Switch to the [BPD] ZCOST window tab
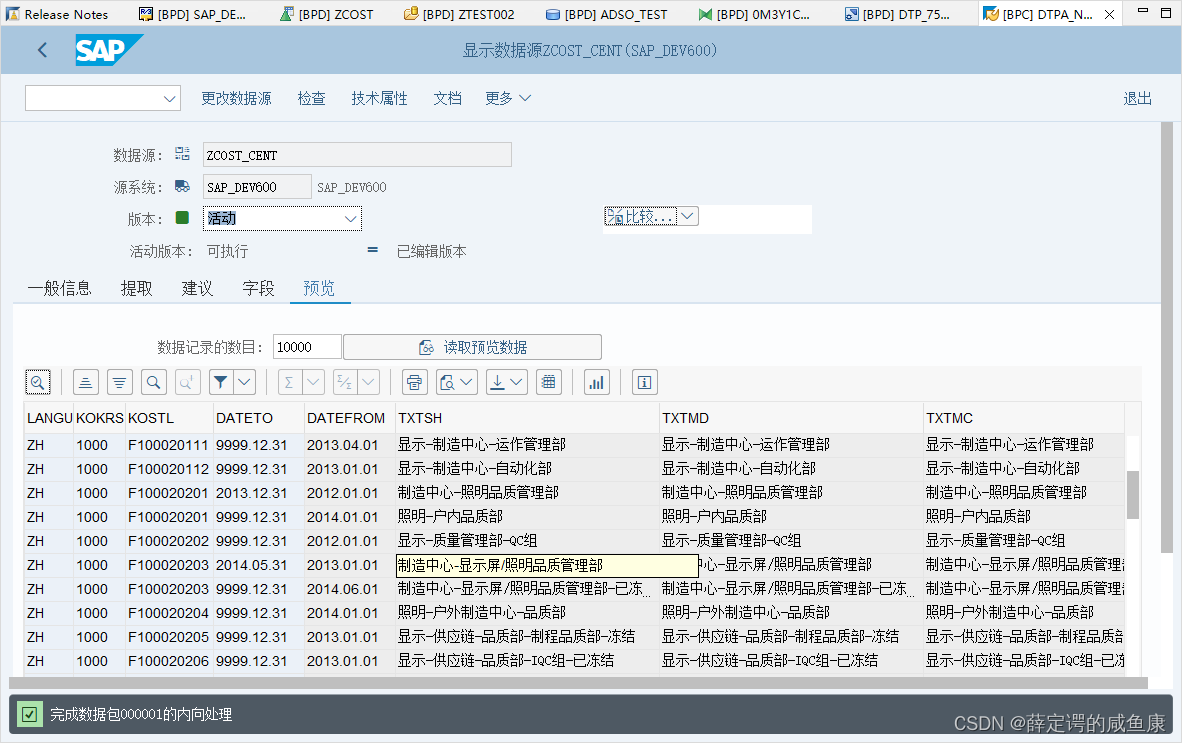Image resolution: width=1182 pixels, height=743 pixels. tap(327, 14)
